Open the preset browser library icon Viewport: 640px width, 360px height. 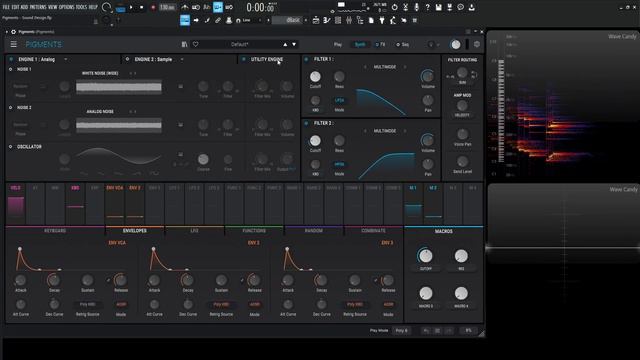(184, 44)
